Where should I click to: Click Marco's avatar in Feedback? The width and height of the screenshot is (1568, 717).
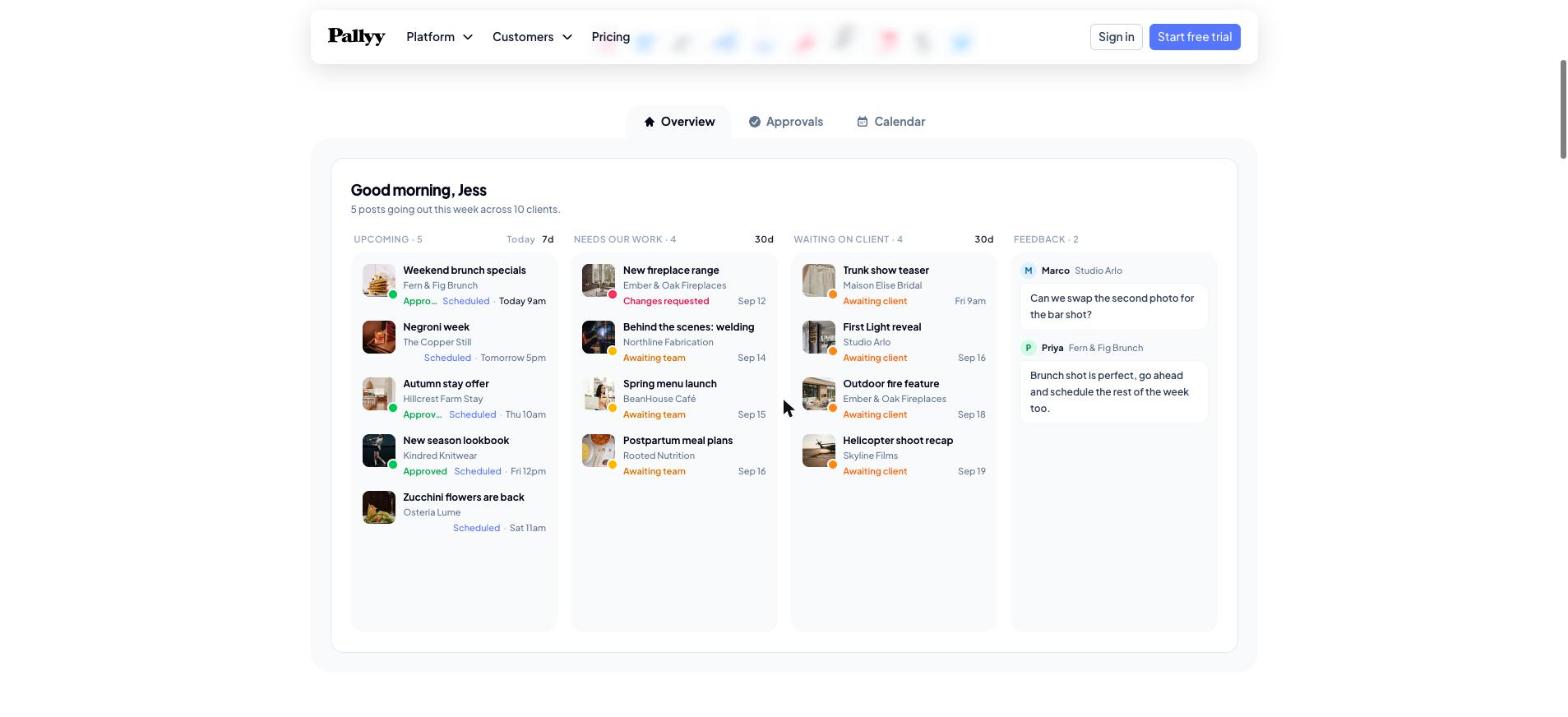coord(1028,271)
